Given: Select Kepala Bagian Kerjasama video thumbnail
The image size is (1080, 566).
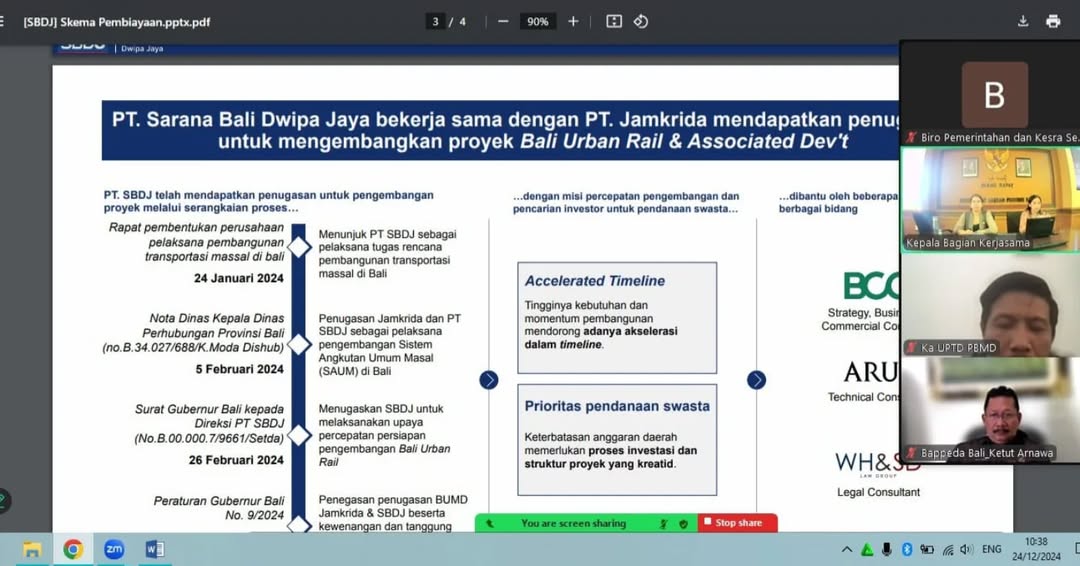Looking at the screenshot, I should (x=989, y=200).
